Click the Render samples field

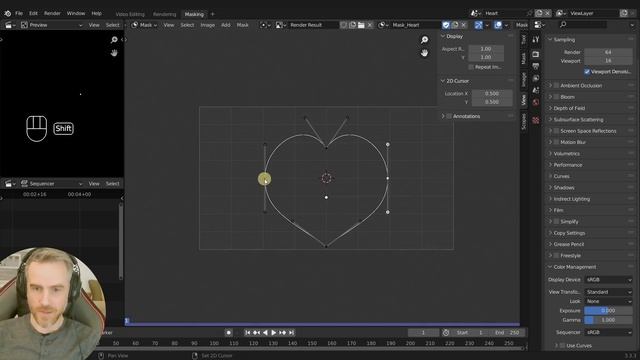click(x=609, y=52)
